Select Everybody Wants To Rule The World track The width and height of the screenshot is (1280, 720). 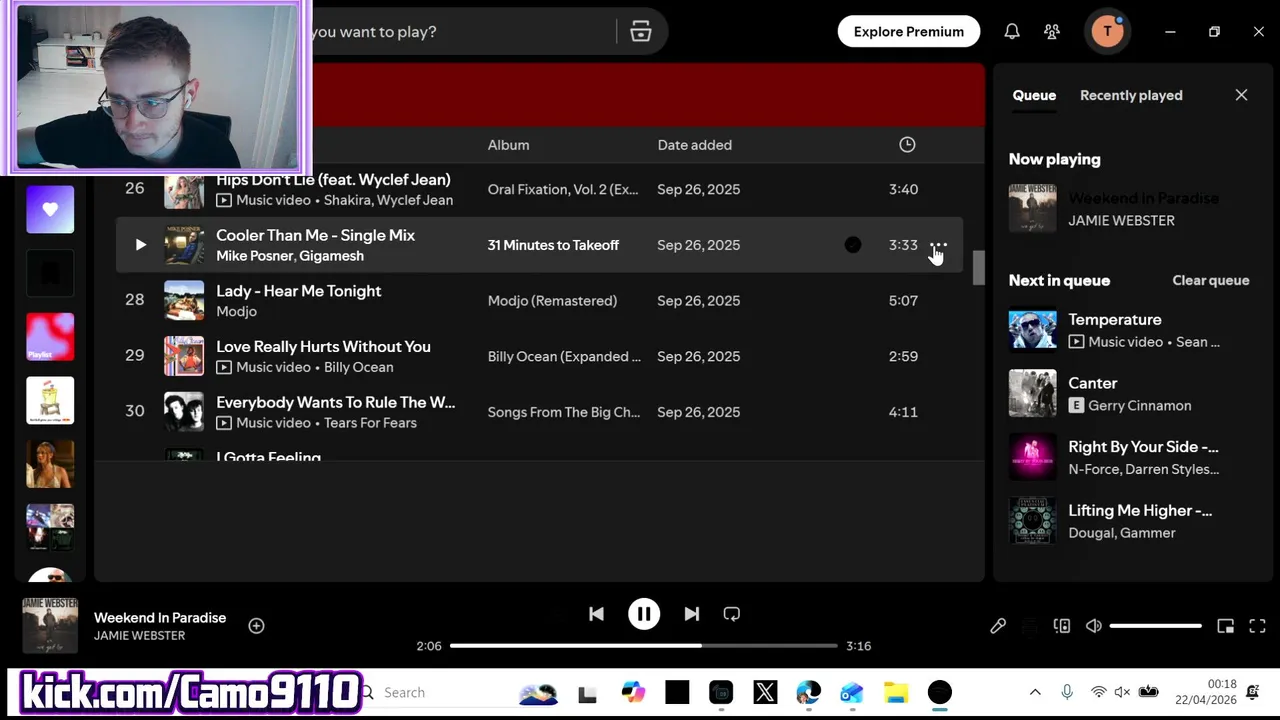(x=539, y=412)
